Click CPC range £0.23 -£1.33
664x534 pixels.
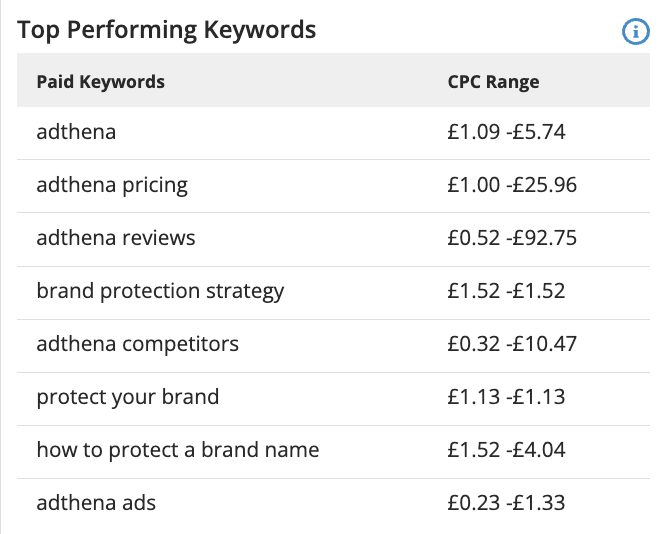point(506,503)
